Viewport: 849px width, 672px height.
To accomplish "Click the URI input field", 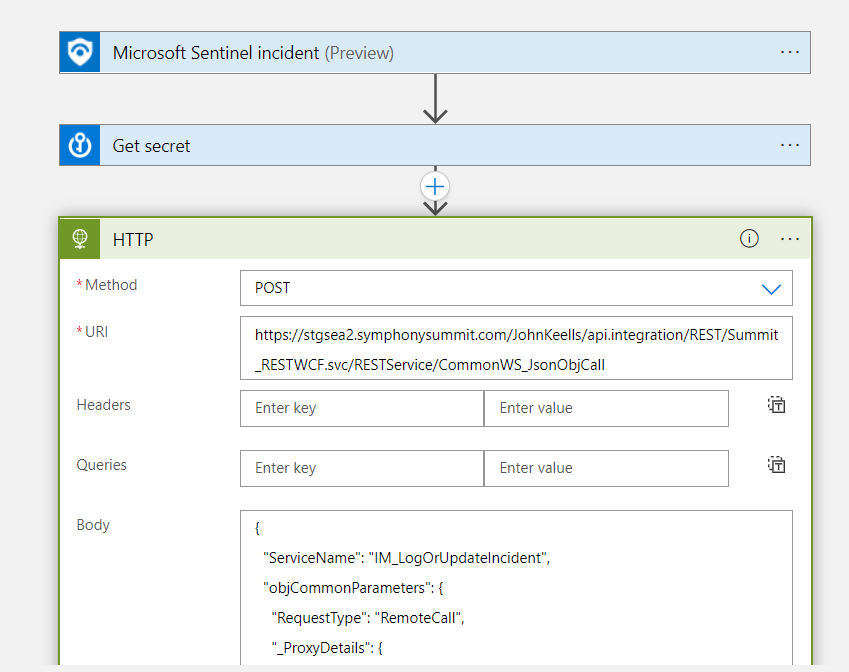I will coord(516,348).
